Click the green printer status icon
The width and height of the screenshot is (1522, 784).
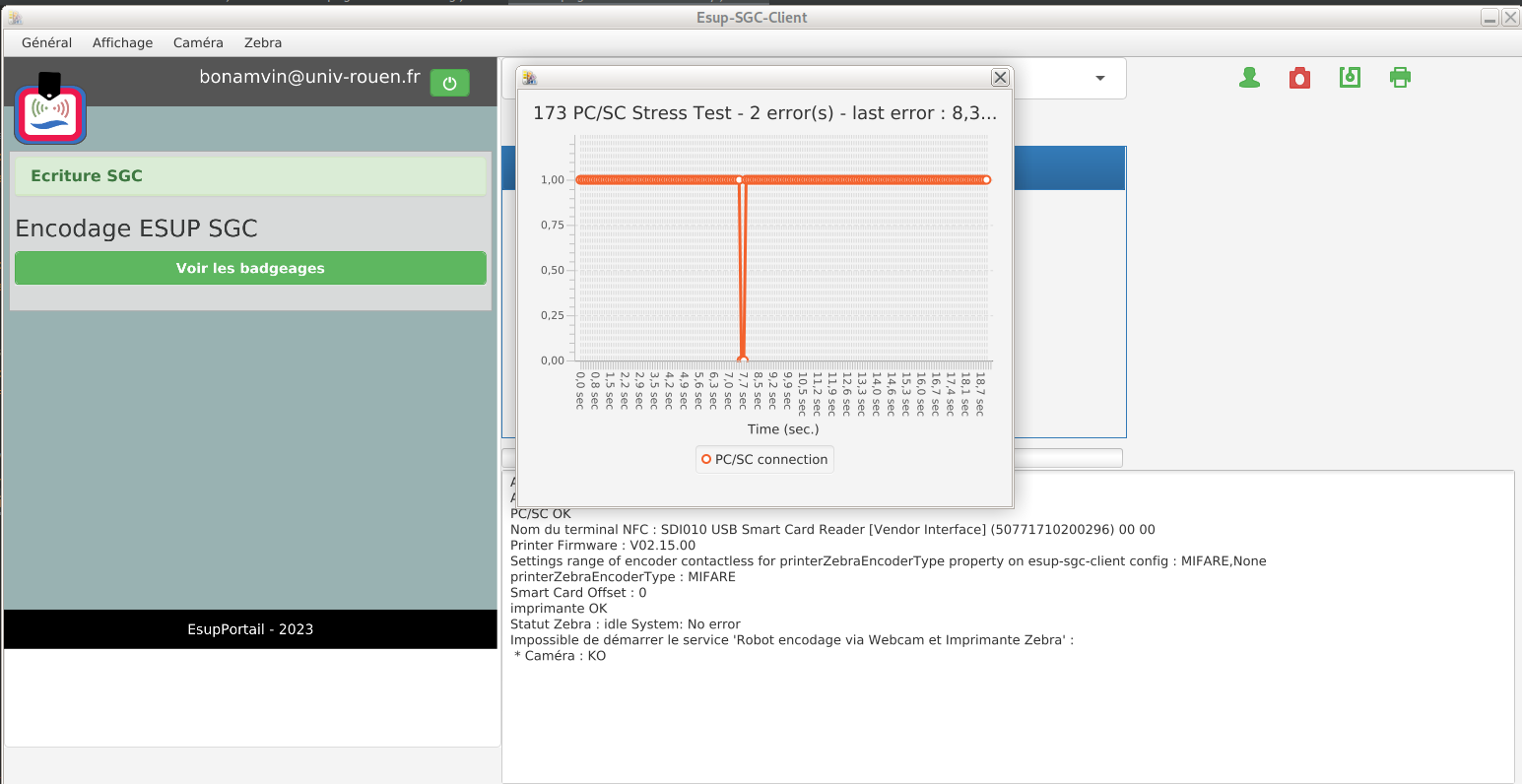1400,78
